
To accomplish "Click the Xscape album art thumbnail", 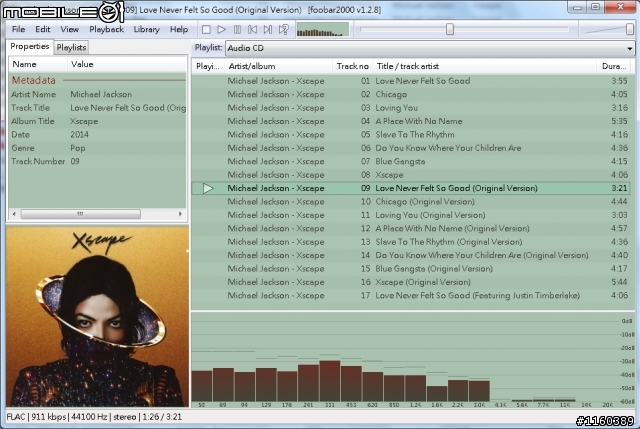I will coord(98,317).
